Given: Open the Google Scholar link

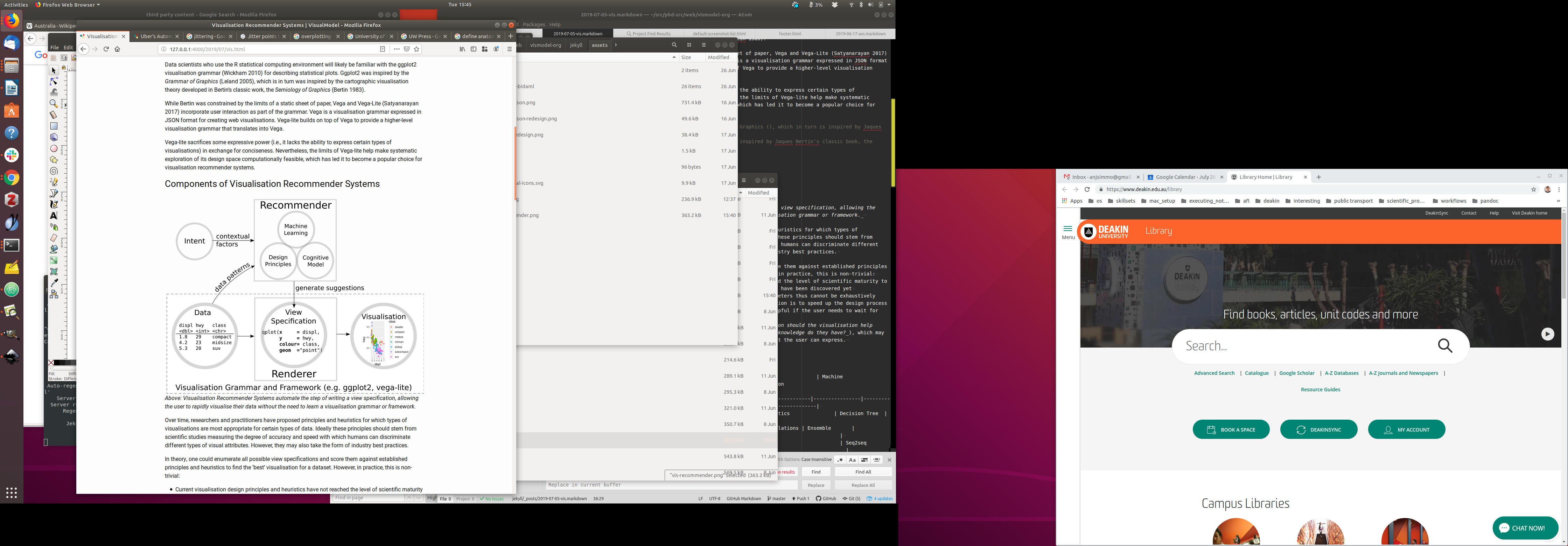Looking at the screenshot, I should [x=1296, y=373].
